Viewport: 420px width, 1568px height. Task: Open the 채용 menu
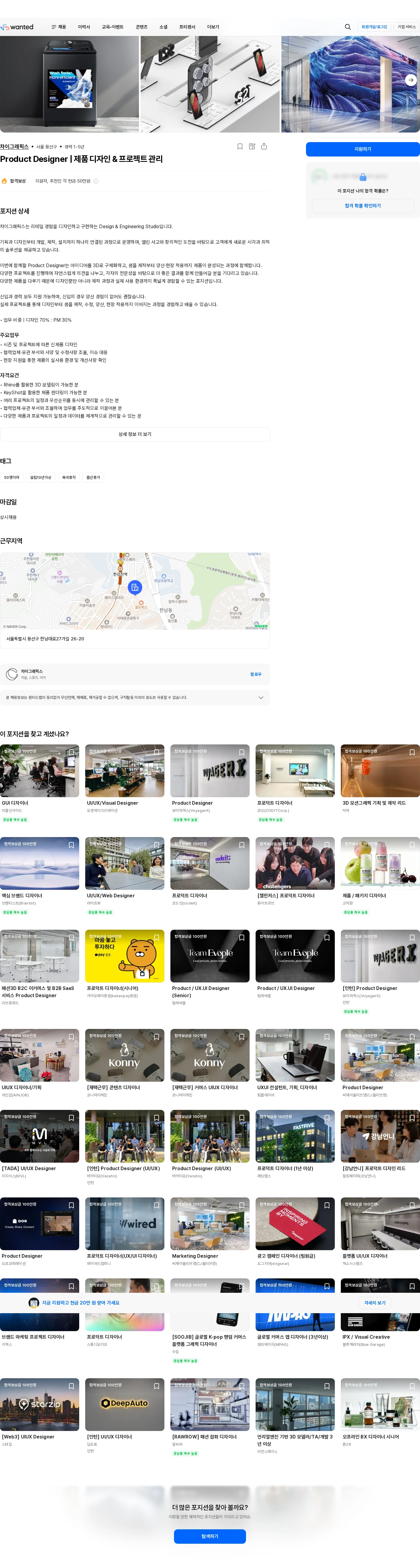pyautogui.click(x=59, y=27)
